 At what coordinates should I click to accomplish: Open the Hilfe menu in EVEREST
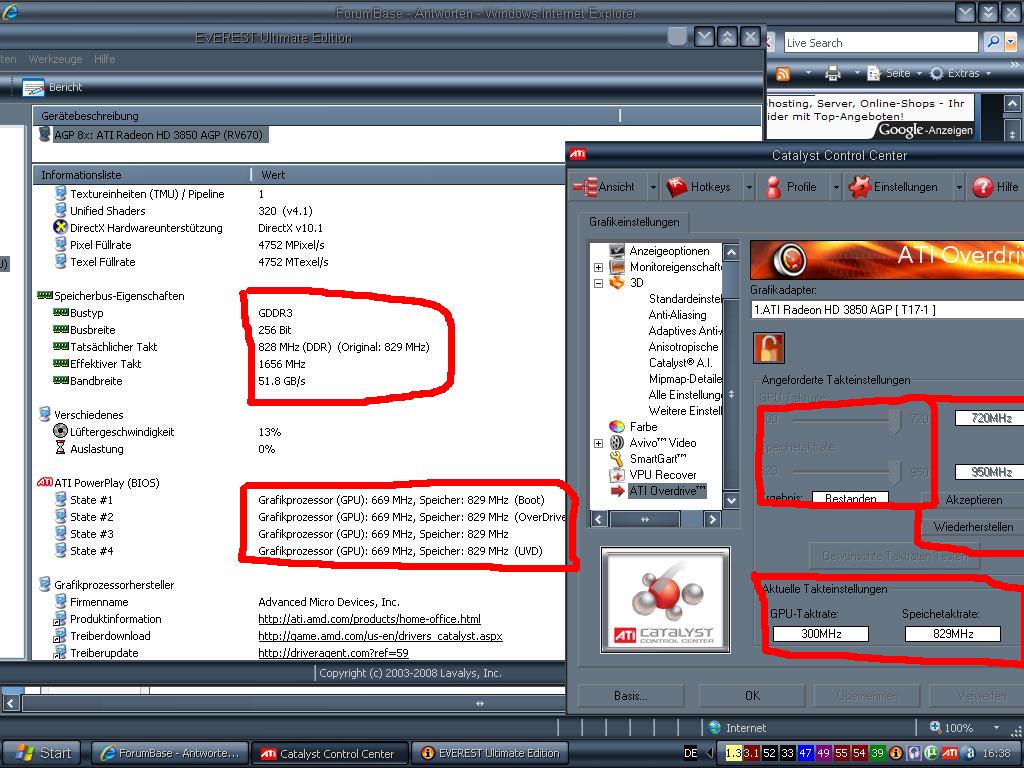[x=104, y=59]
